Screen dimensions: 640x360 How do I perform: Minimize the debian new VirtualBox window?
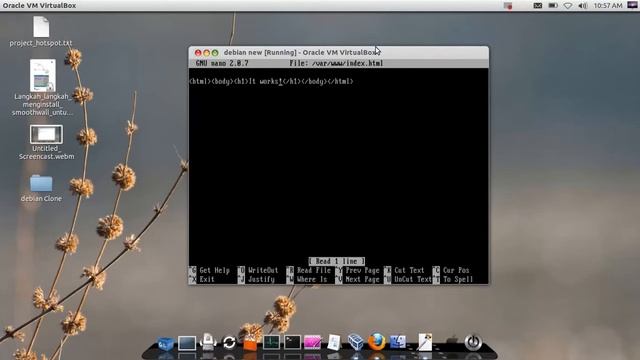pyautogui.click(x=207, y=53)
